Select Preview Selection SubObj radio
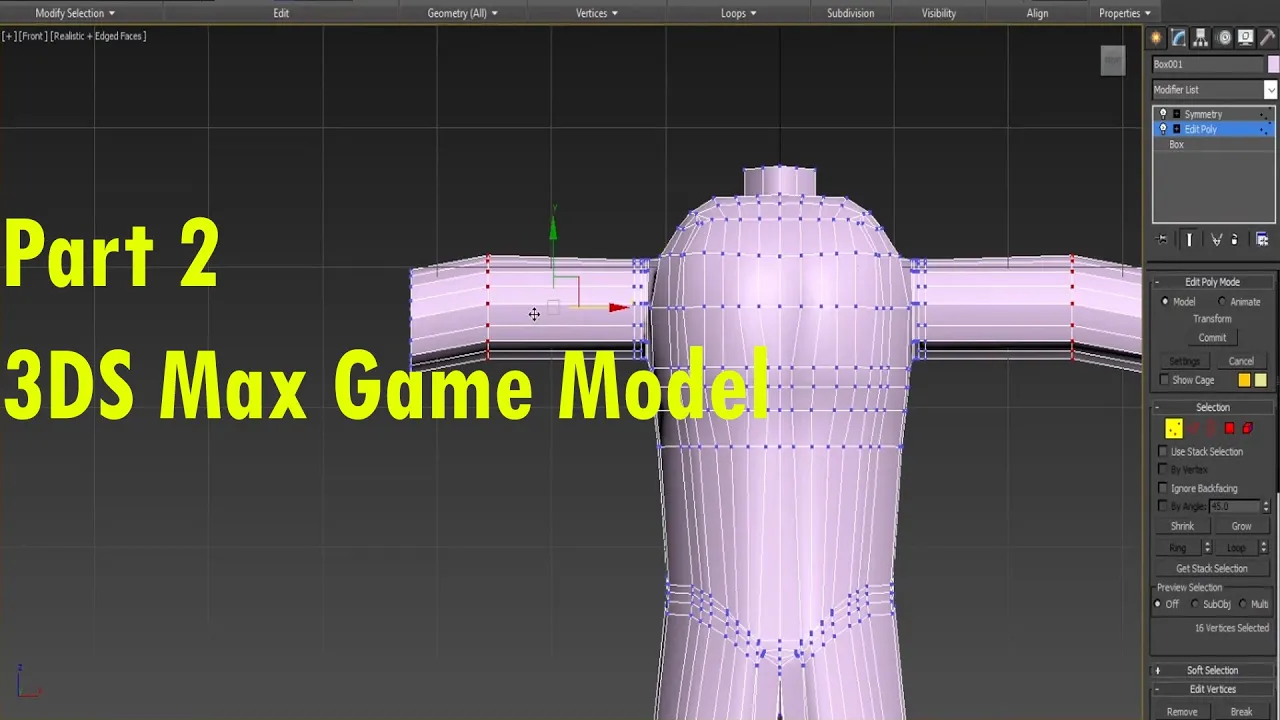 [1195, 604]
